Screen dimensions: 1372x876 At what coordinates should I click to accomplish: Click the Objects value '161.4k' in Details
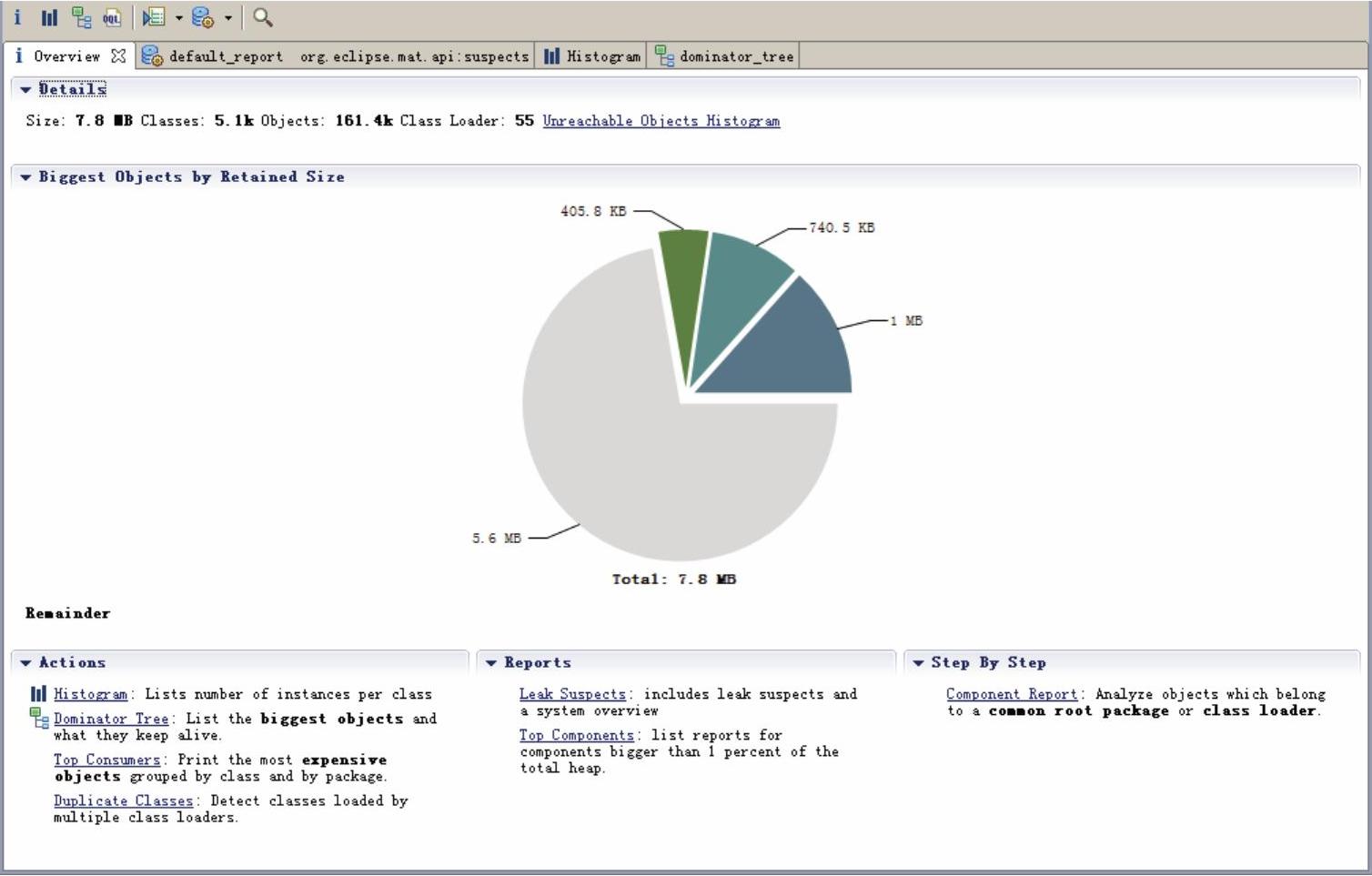364,121
